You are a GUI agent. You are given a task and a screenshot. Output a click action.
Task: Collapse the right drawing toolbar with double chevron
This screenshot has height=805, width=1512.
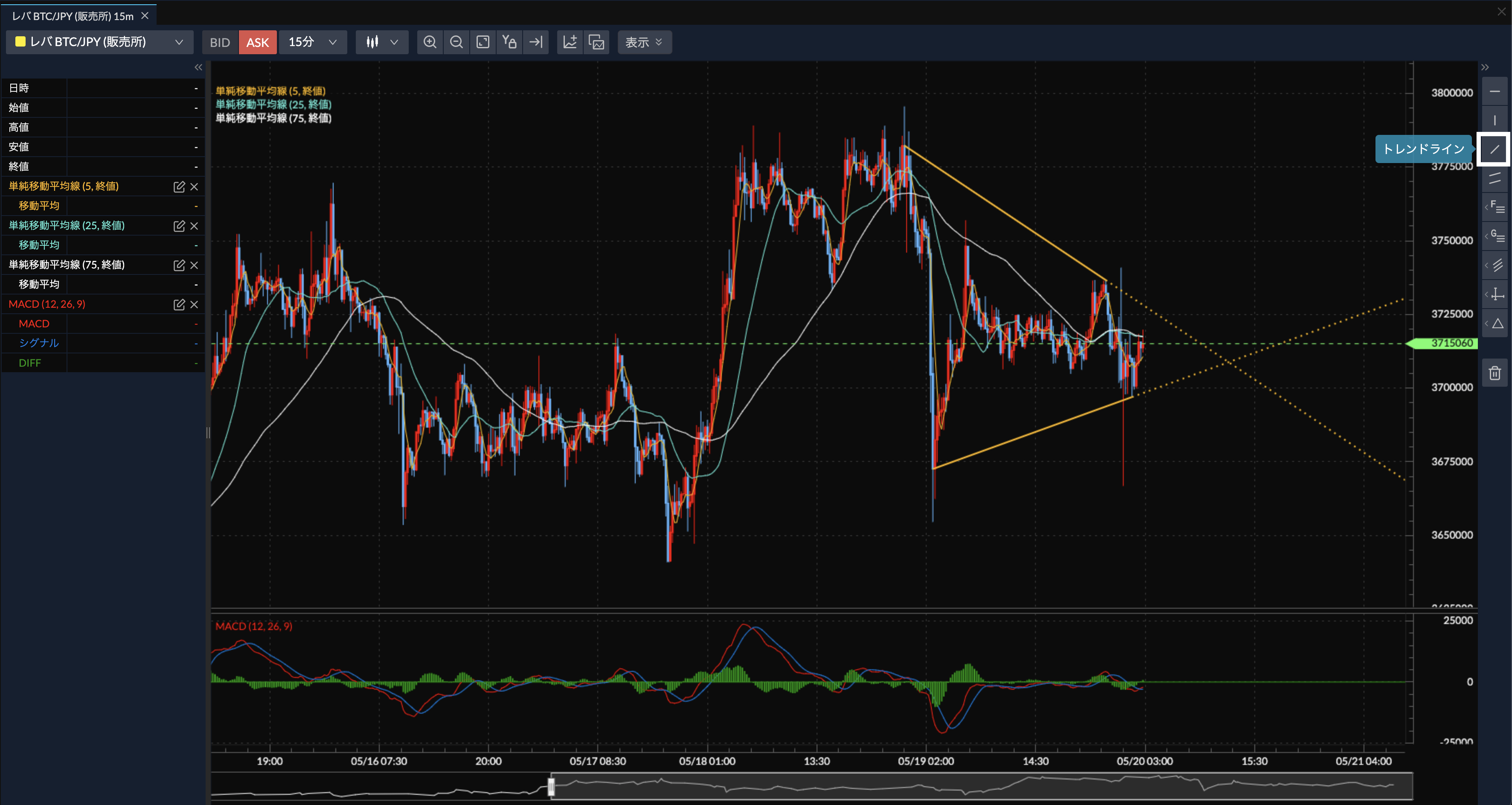[x=1485, y=67]
